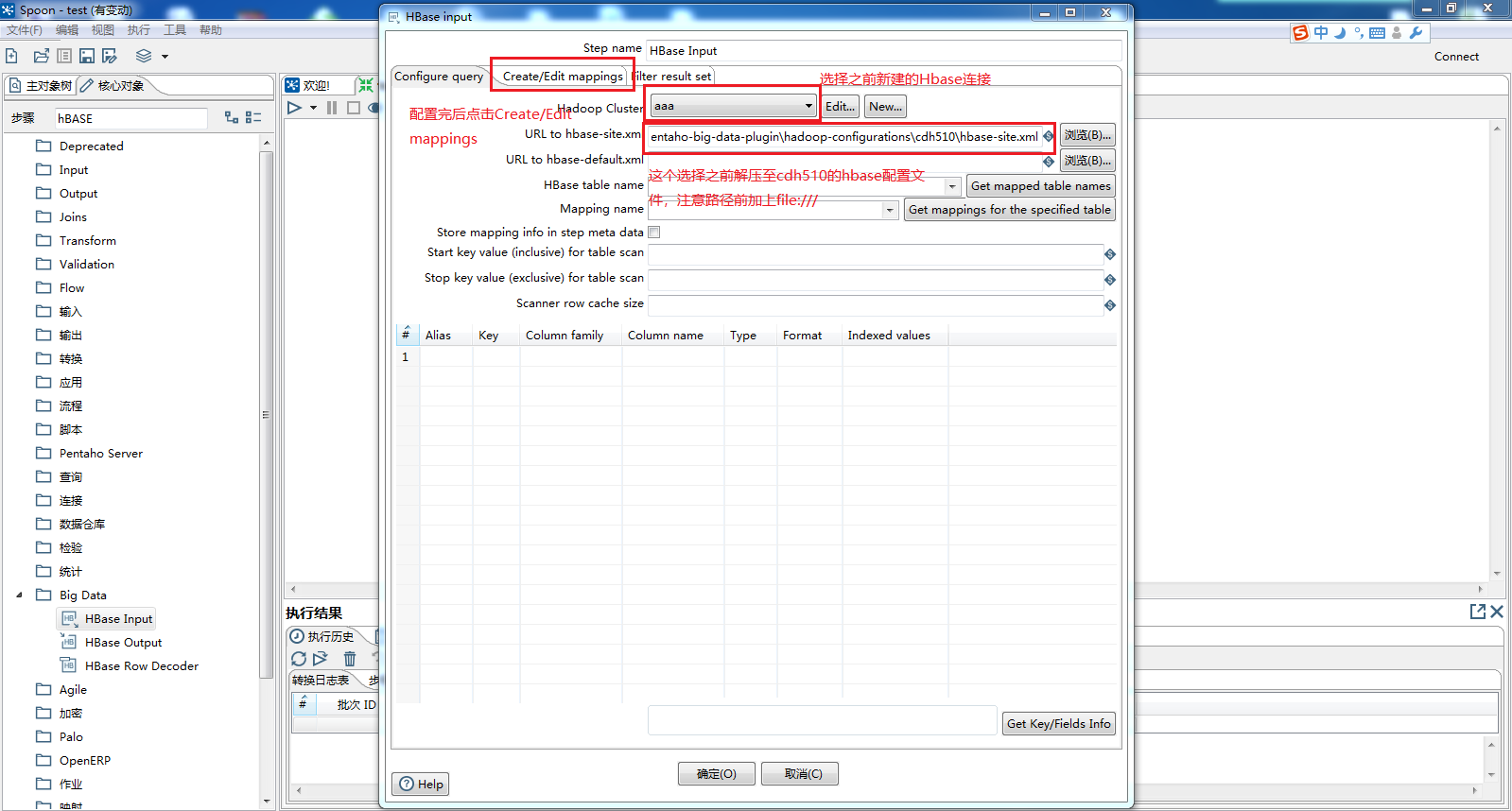Open the run options dropdown arrow
This screenshot has height=811, width=1512.
[313, 108]
